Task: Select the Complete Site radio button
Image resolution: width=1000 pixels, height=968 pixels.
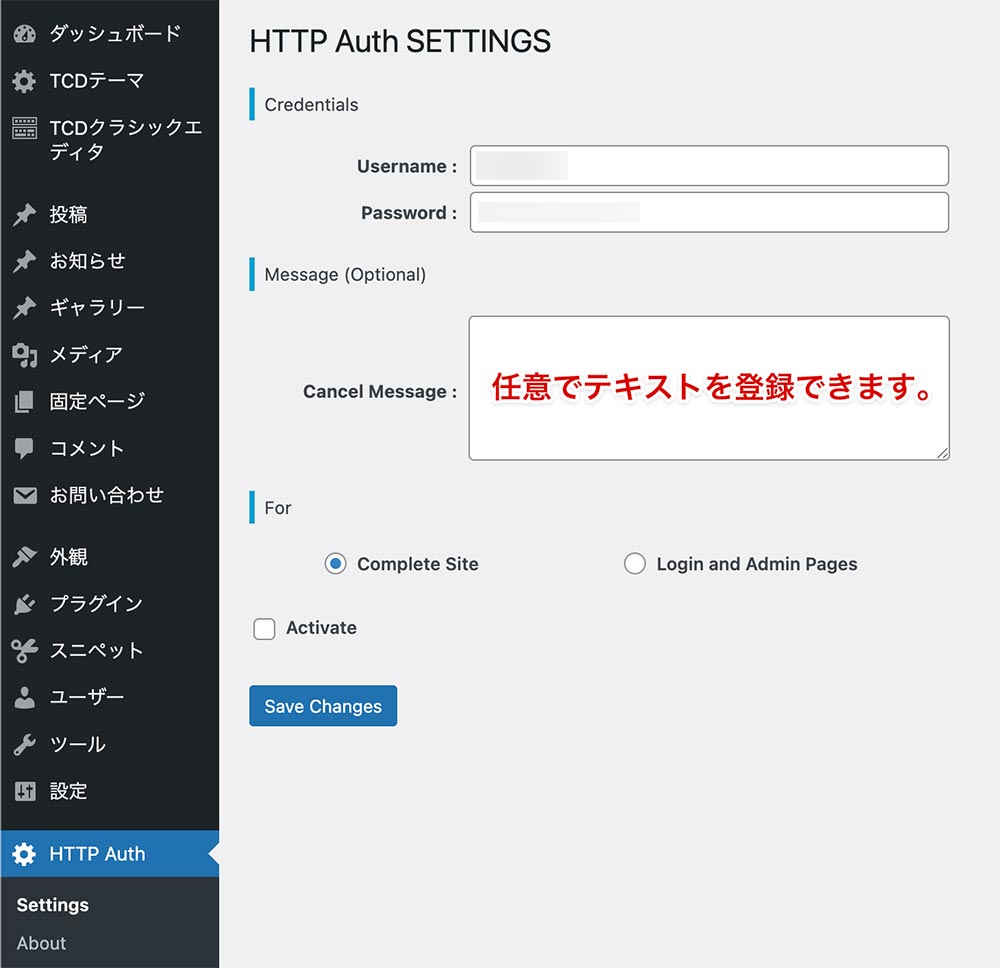Action: pos(335,564)
